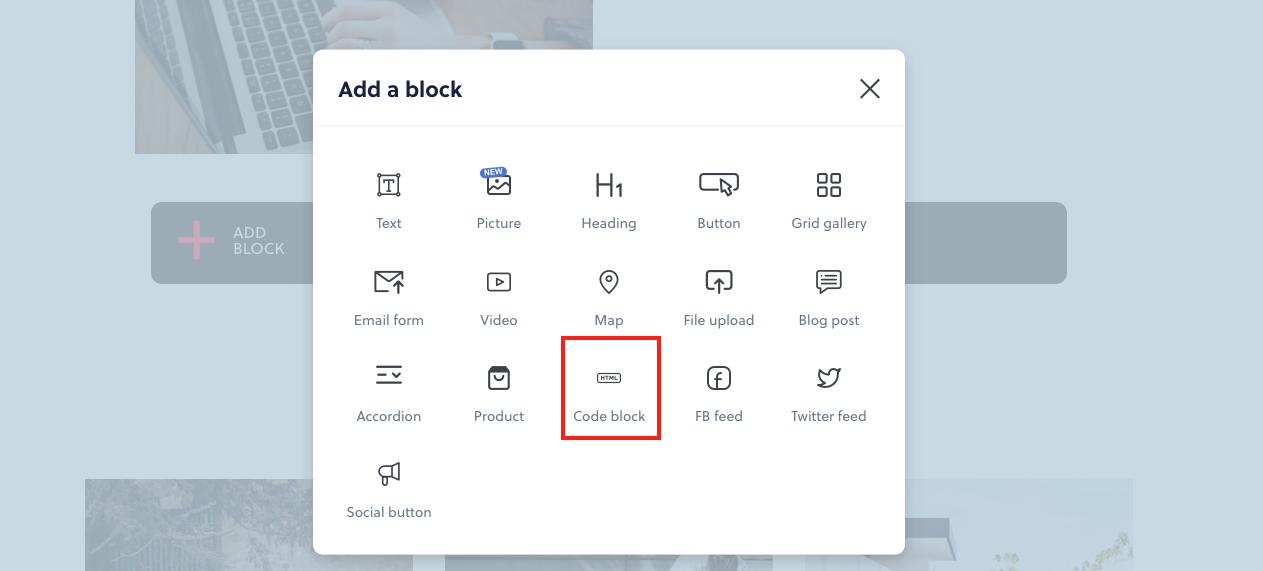Screen dimensions: 1263x571
Task: Select the Map block
Action: pyautogui.click(x=608, y=296)
